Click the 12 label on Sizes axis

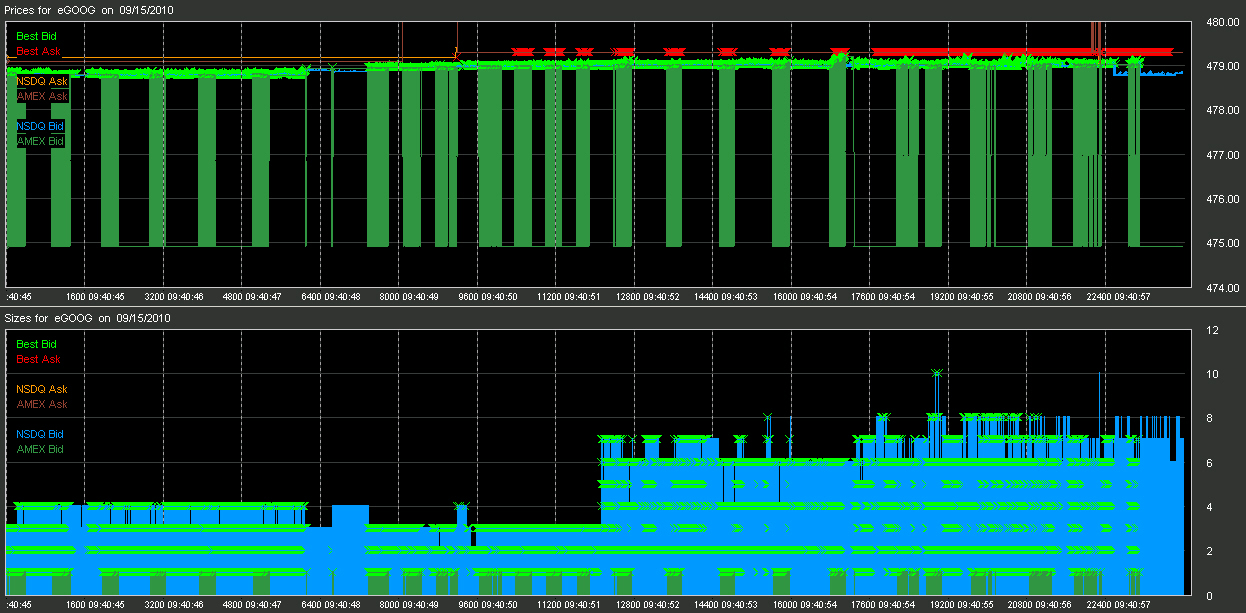(x=1212, y=330)
